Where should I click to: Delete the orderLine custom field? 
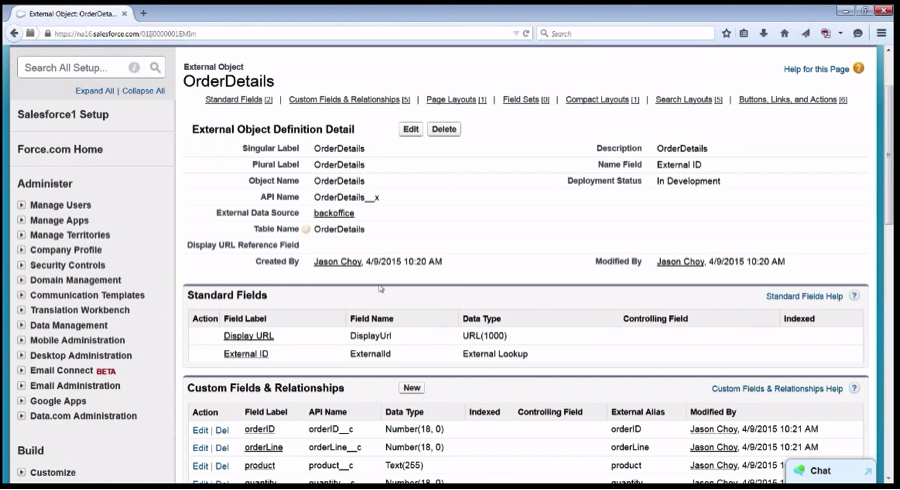pos(222,448)
